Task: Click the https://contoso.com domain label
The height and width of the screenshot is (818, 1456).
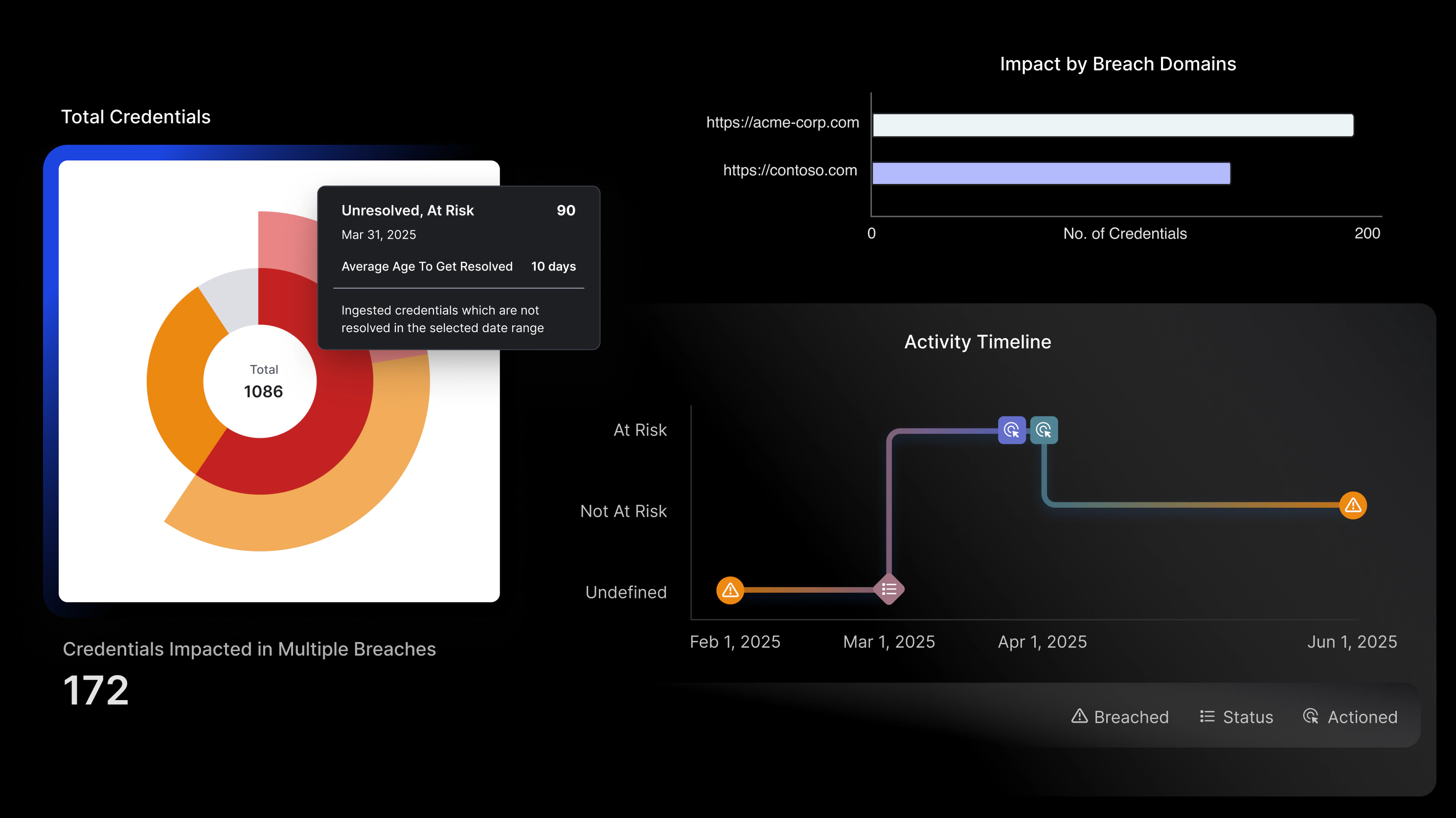Action: click(x=790, y=170)
